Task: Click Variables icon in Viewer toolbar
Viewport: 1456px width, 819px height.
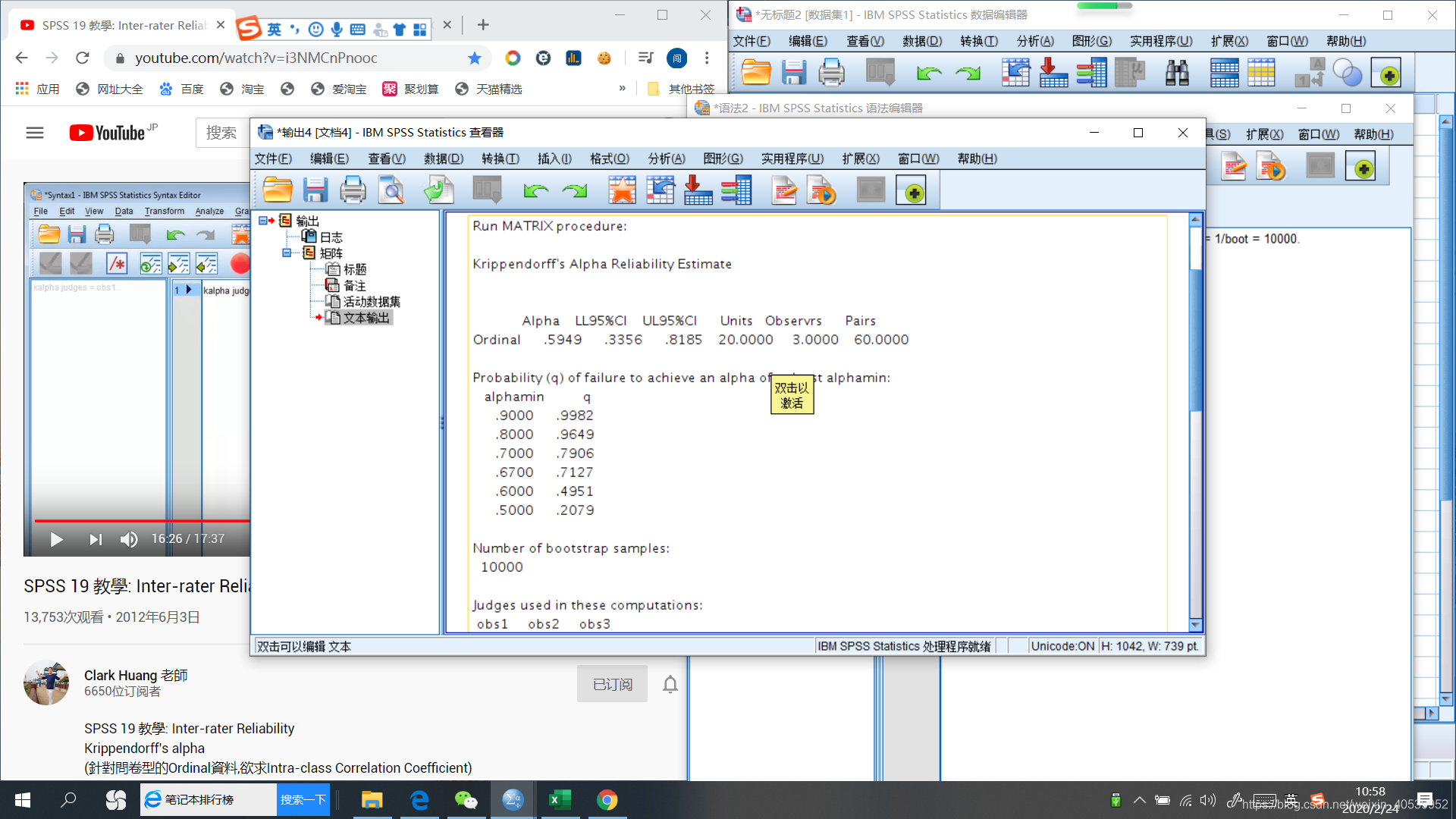Action: click(x=736, y=190)
